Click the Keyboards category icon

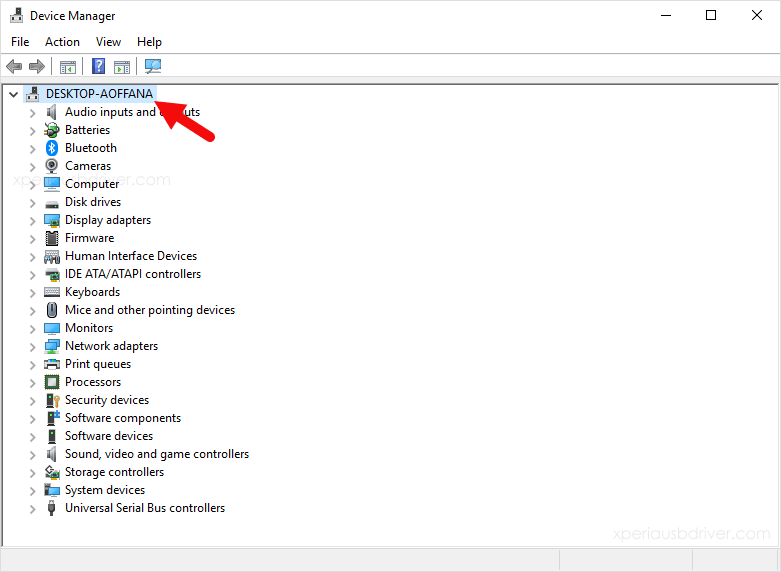(x=52, y=292)
